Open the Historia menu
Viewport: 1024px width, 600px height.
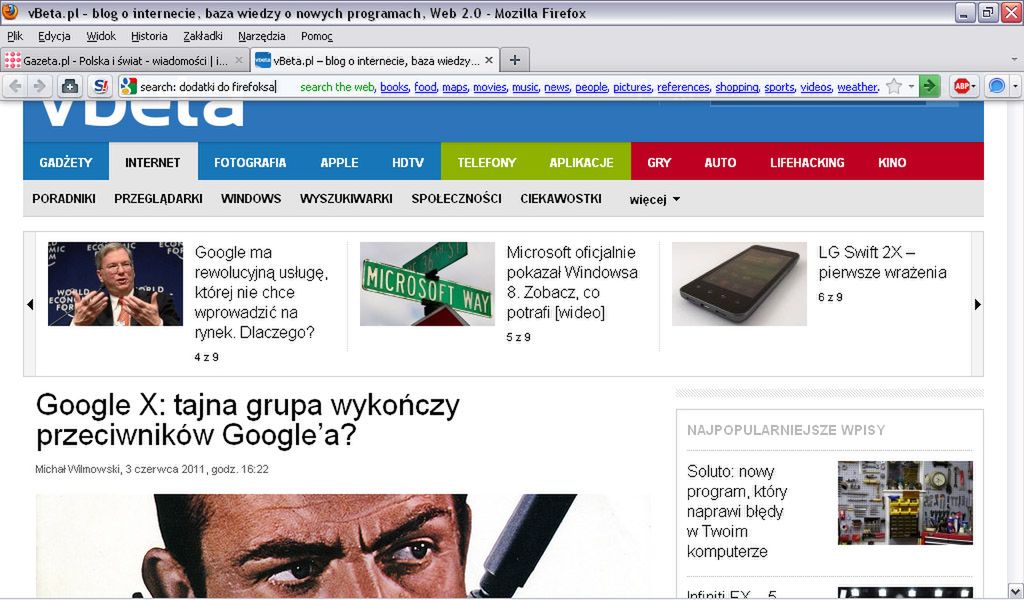pos(149,36)
